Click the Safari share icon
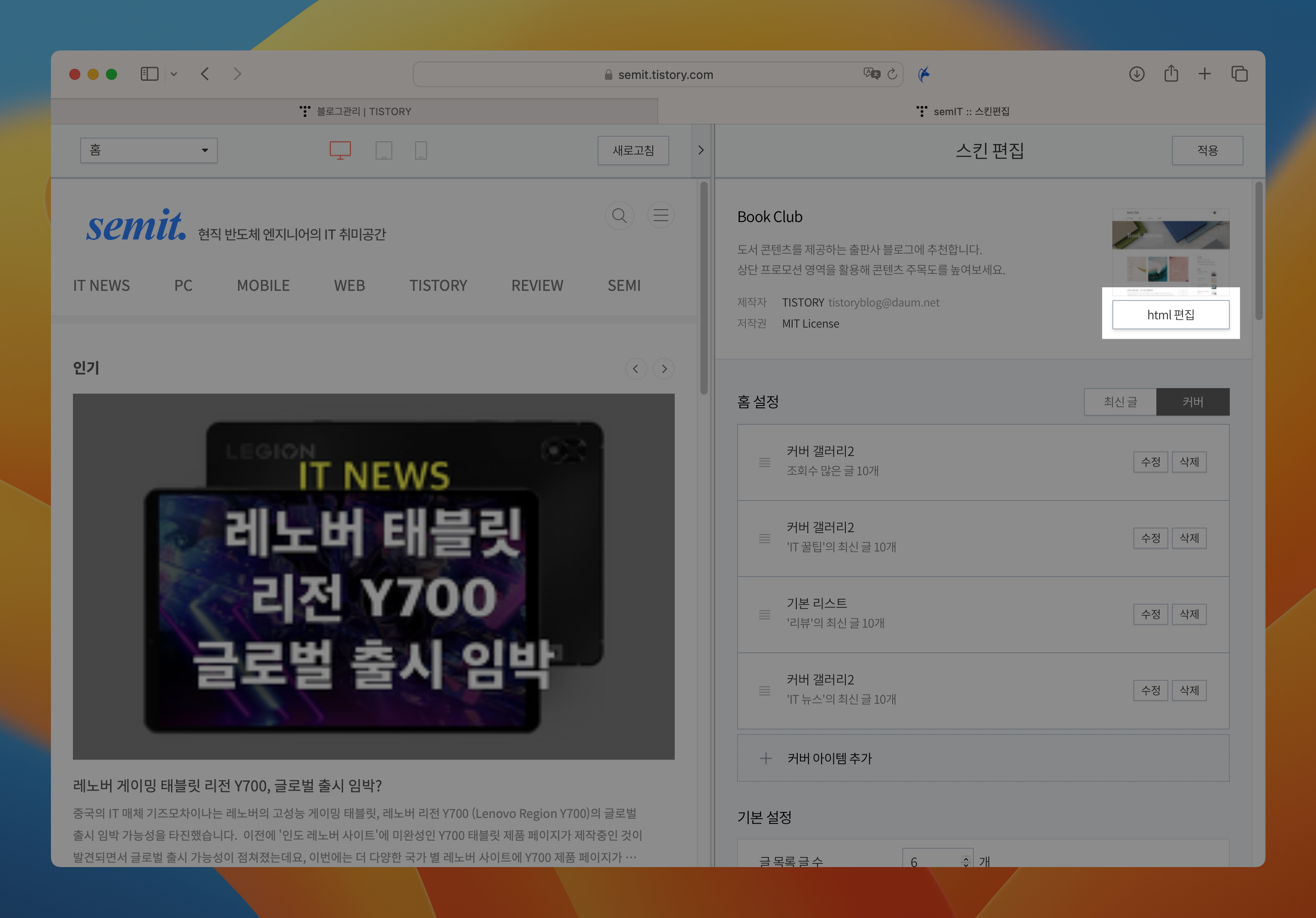The width and height of the screenshot is (1316, 918). click(x=1171, y=74)
